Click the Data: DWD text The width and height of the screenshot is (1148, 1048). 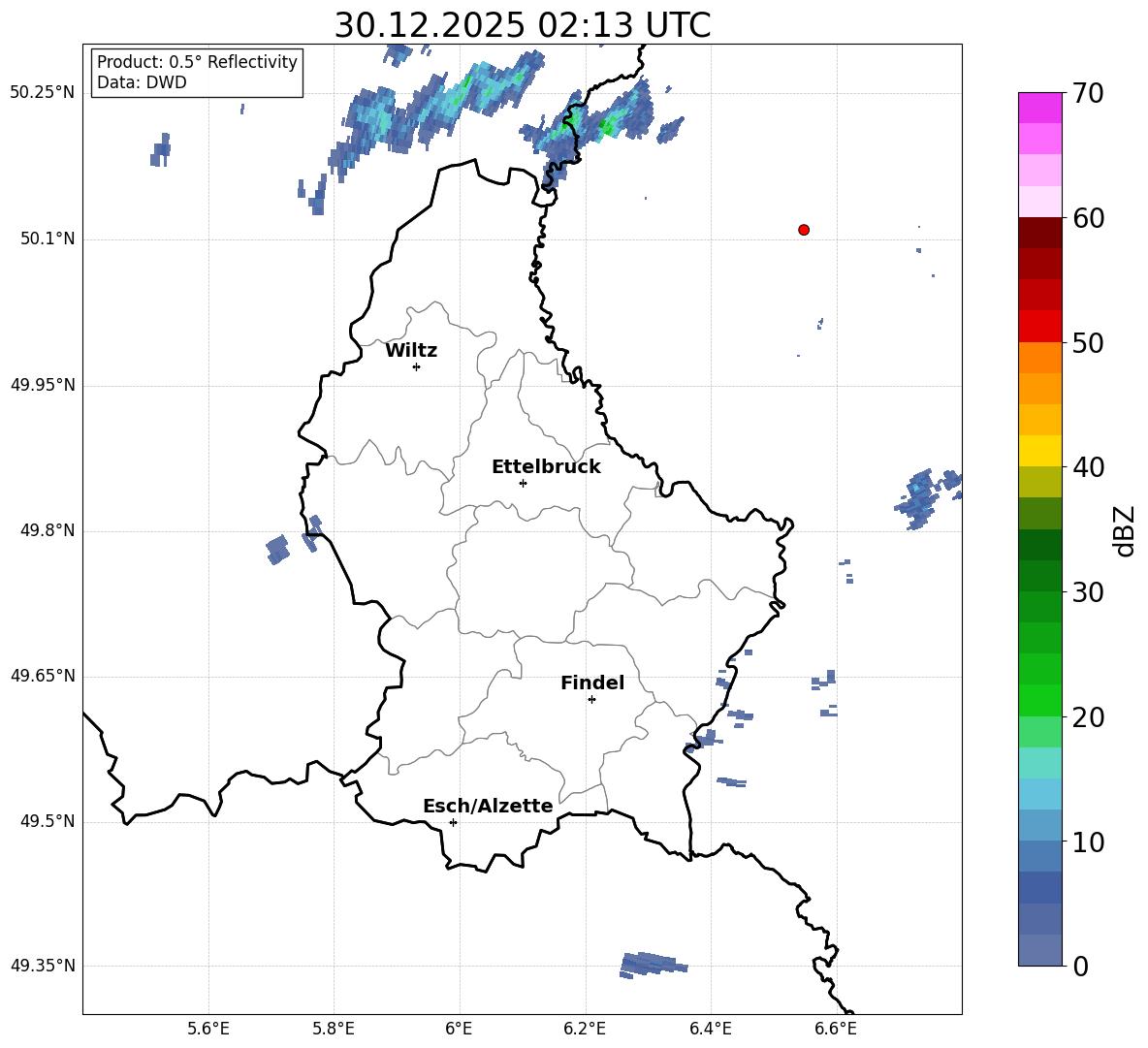pyautogui.click(x=142, y=82)
